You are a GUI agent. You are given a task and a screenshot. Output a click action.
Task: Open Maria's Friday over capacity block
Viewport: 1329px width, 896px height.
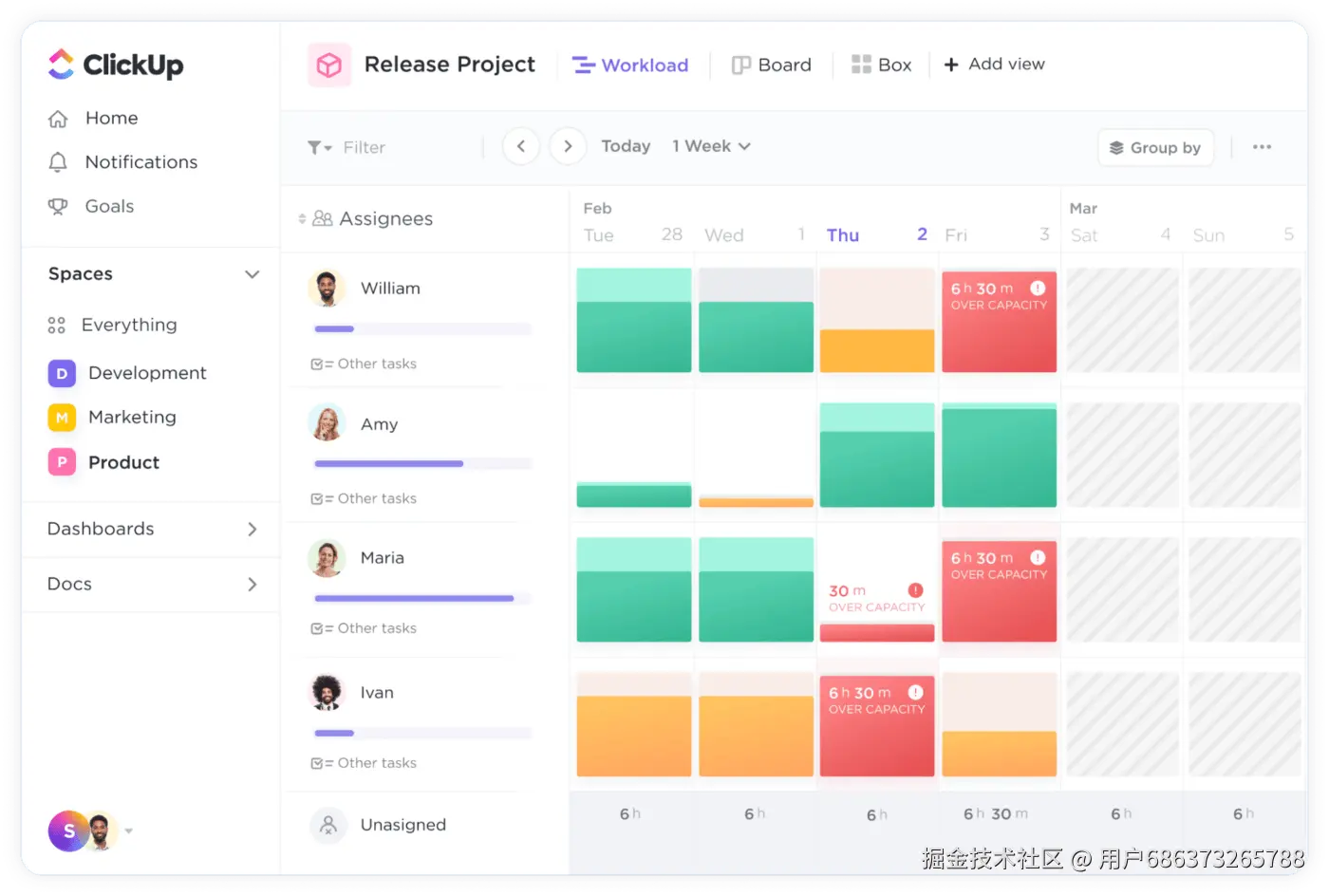point(999,591)
